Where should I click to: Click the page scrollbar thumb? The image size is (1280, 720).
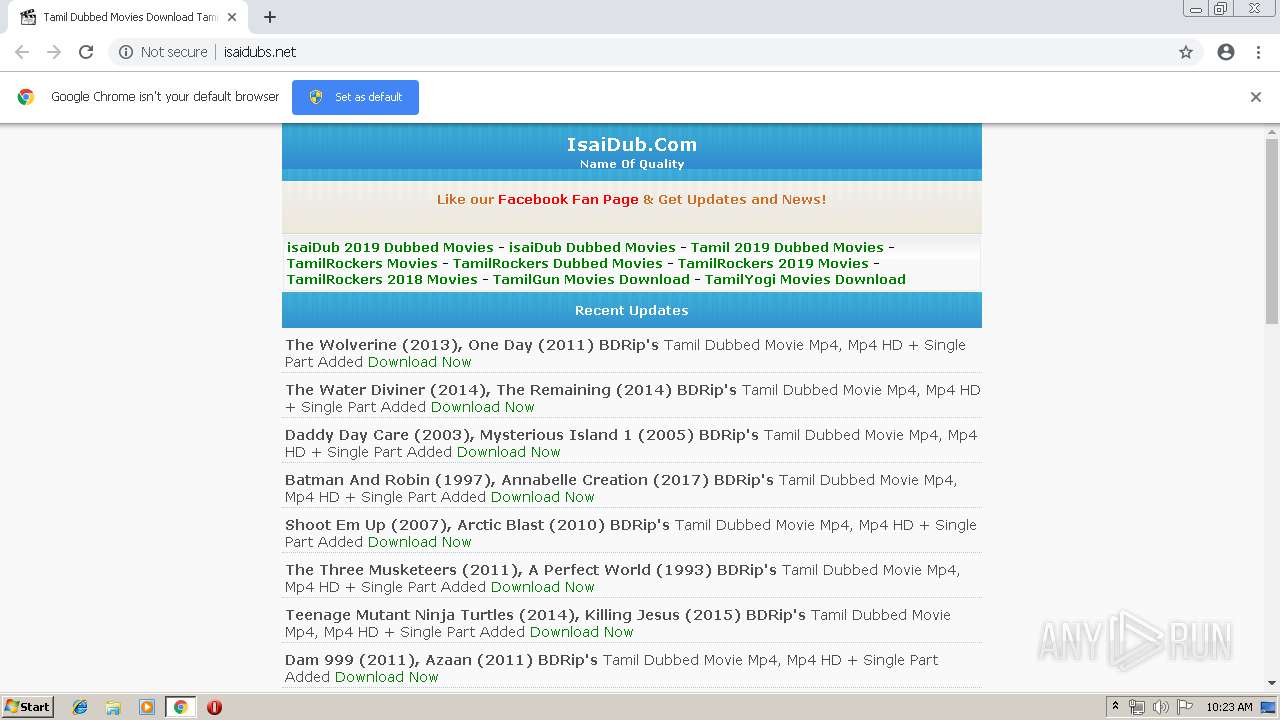(1272, 231)
